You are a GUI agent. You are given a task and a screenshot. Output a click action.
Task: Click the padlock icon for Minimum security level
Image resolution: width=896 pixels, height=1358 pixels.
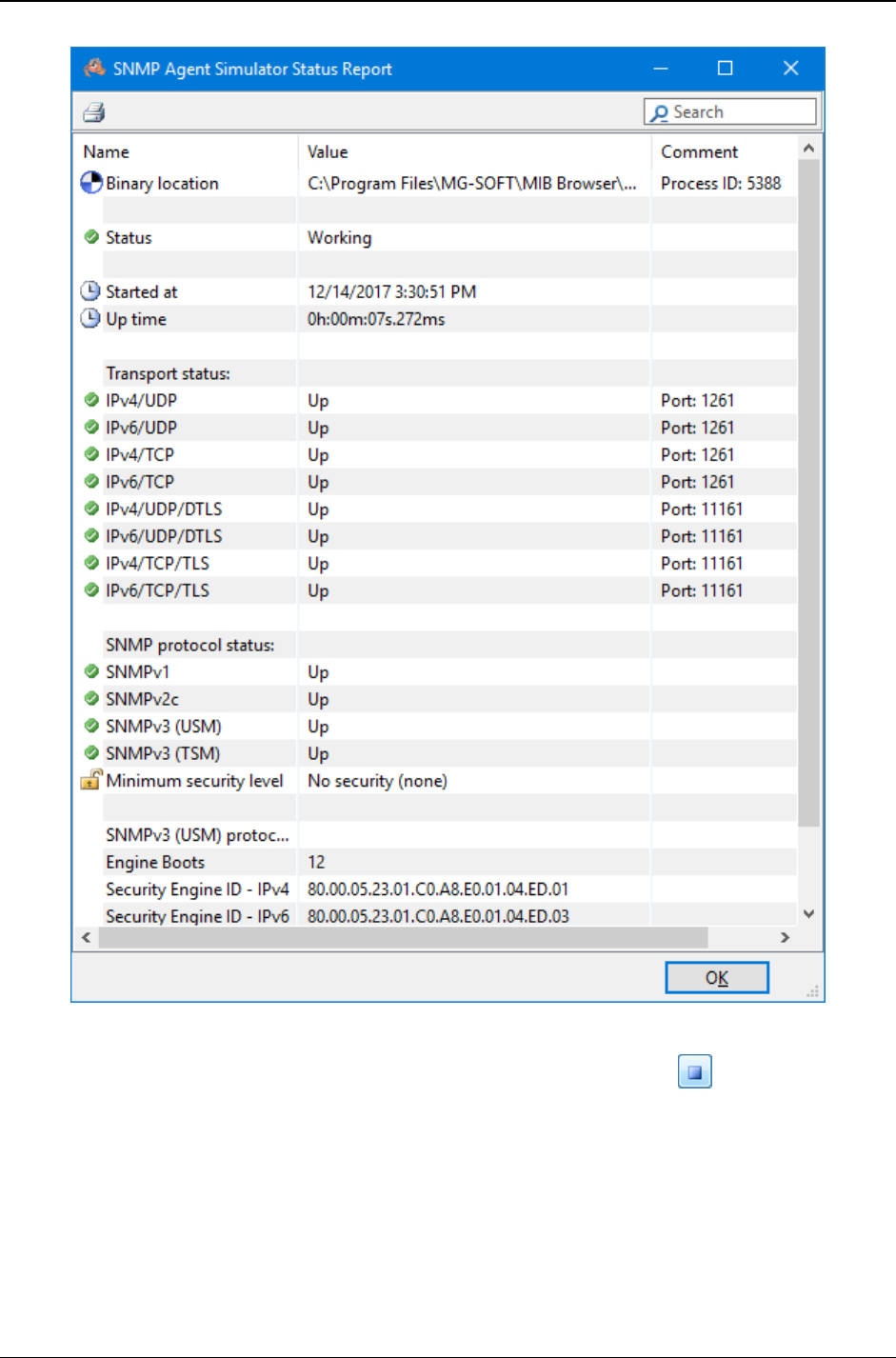[90, 779]
